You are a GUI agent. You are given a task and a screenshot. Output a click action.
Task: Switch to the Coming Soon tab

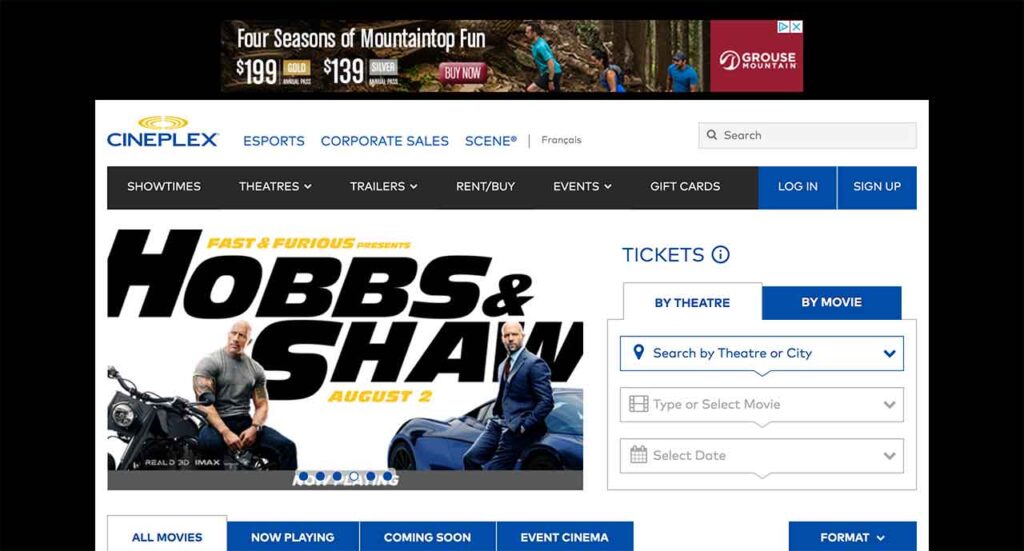pyautogui.click(x=427, y=537)
